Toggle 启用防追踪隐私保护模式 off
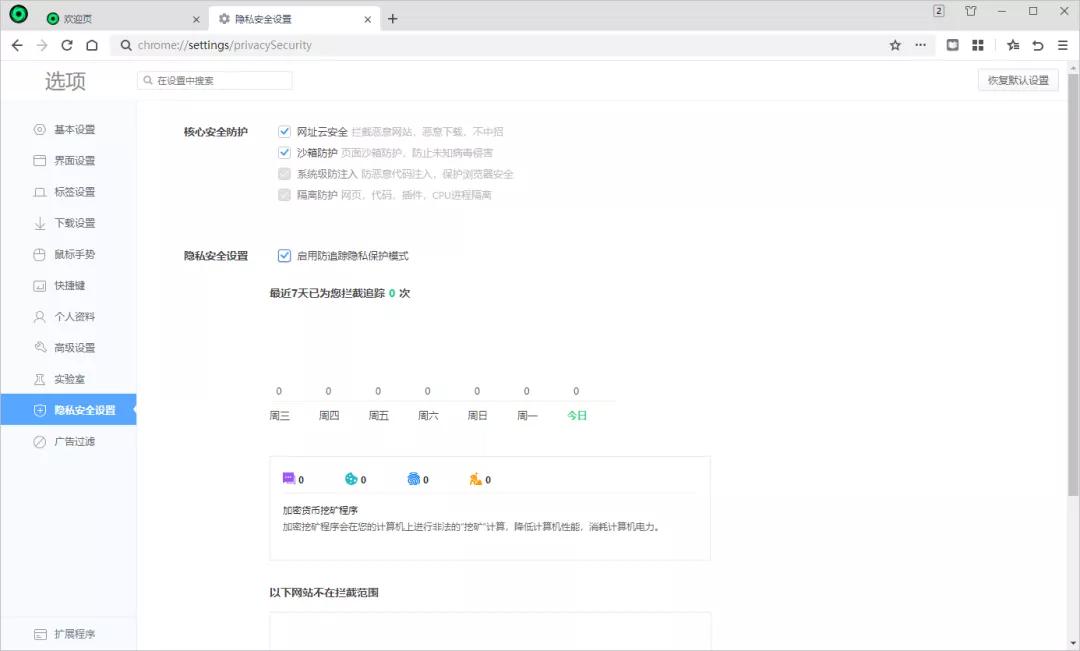 [285, 255]
